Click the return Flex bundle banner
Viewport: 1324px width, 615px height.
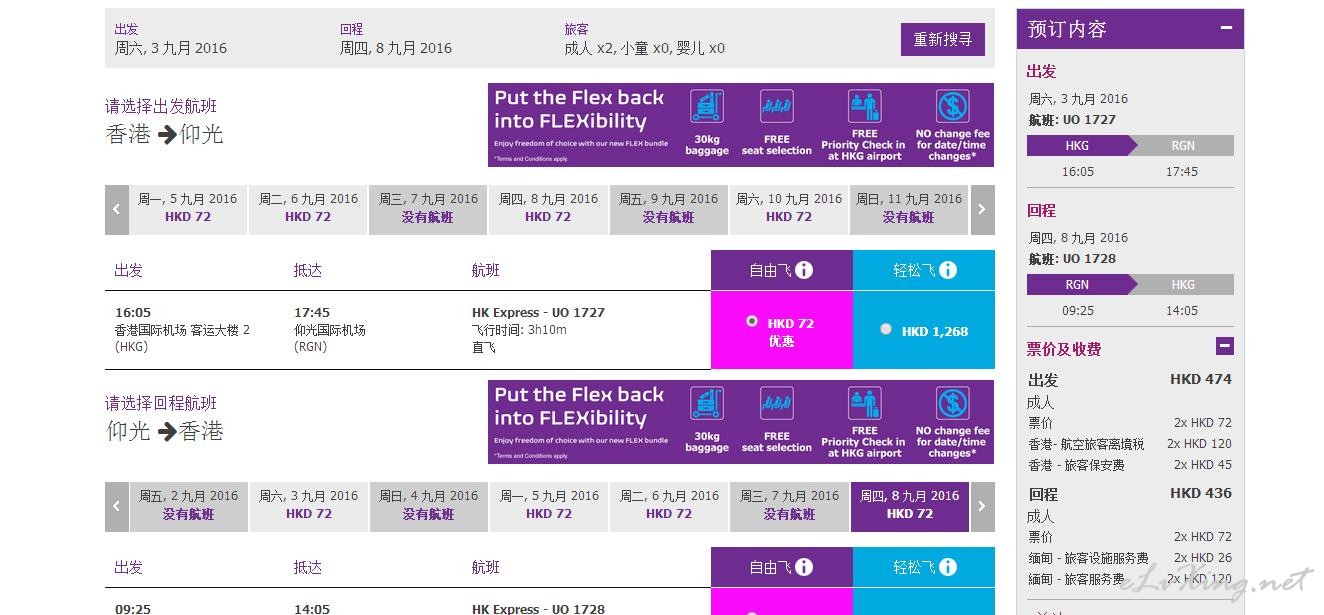[741, 422]
